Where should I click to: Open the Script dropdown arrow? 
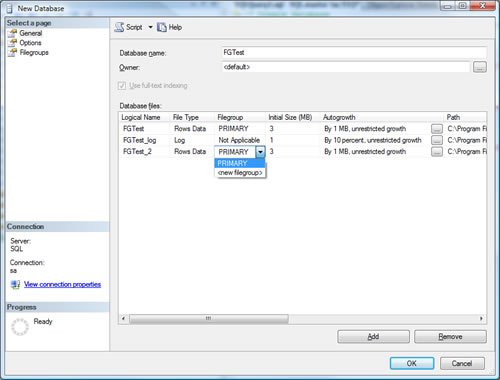150,27
